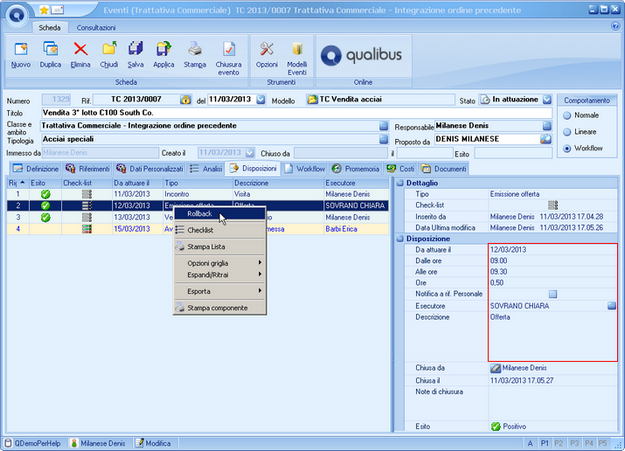Select the Normale behavior radio button
Screen dimensions: 625x451
(x=567, y=116)
